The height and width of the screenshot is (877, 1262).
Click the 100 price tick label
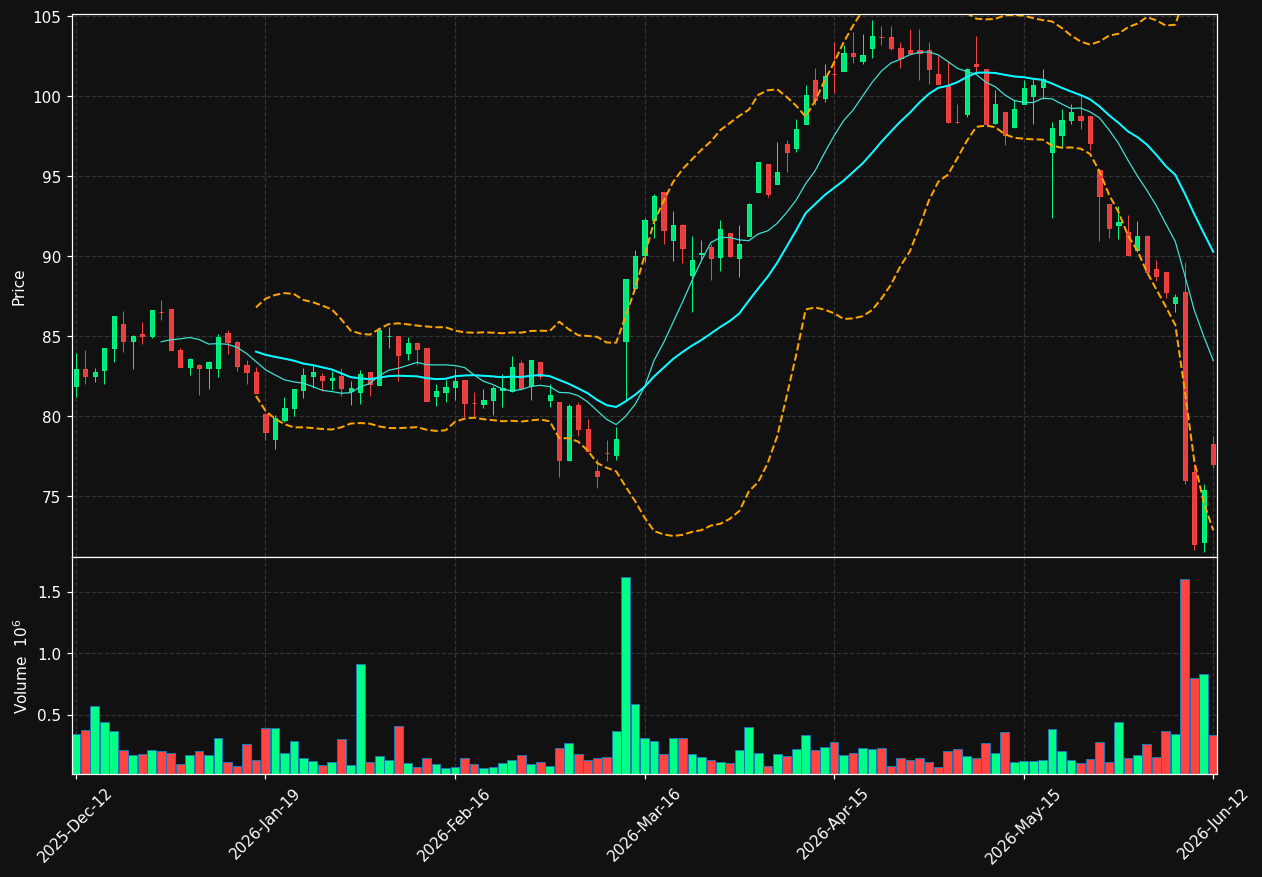pos(48,97)
